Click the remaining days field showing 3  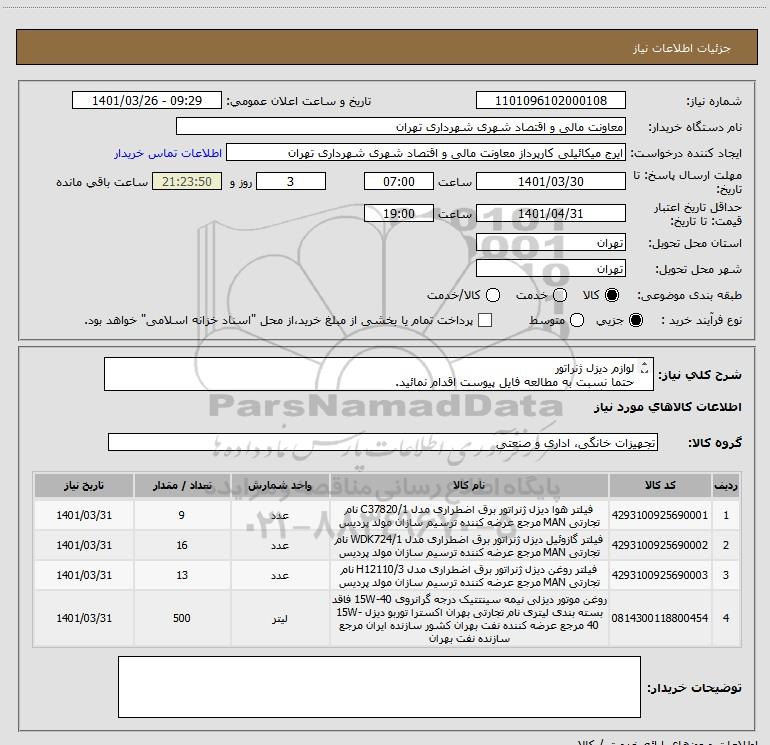(x=291, y=182)
